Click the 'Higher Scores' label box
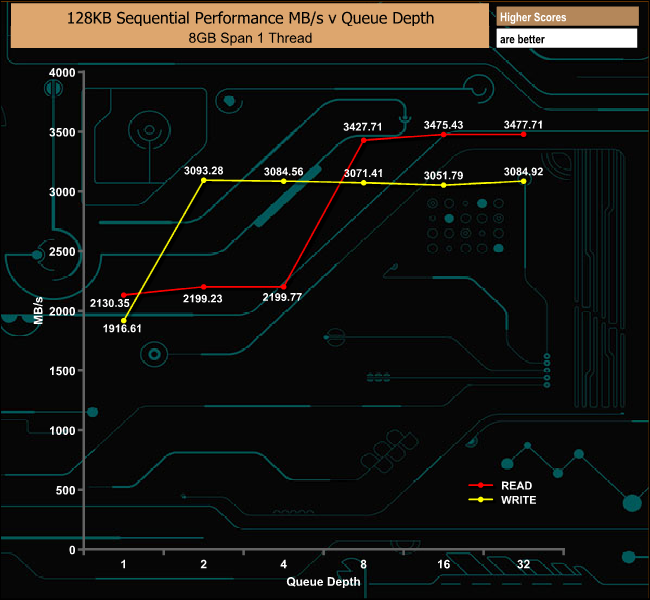This screenshot has height=600, width=650. coord(567,17)
